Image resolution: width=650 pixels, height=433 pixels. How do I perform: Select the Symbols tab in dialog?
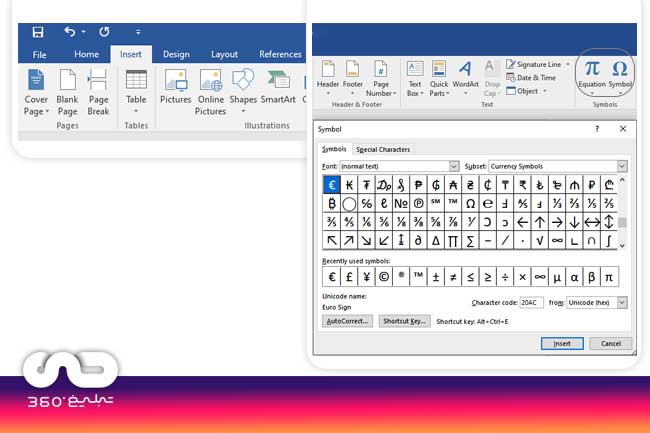pos(334,149)
